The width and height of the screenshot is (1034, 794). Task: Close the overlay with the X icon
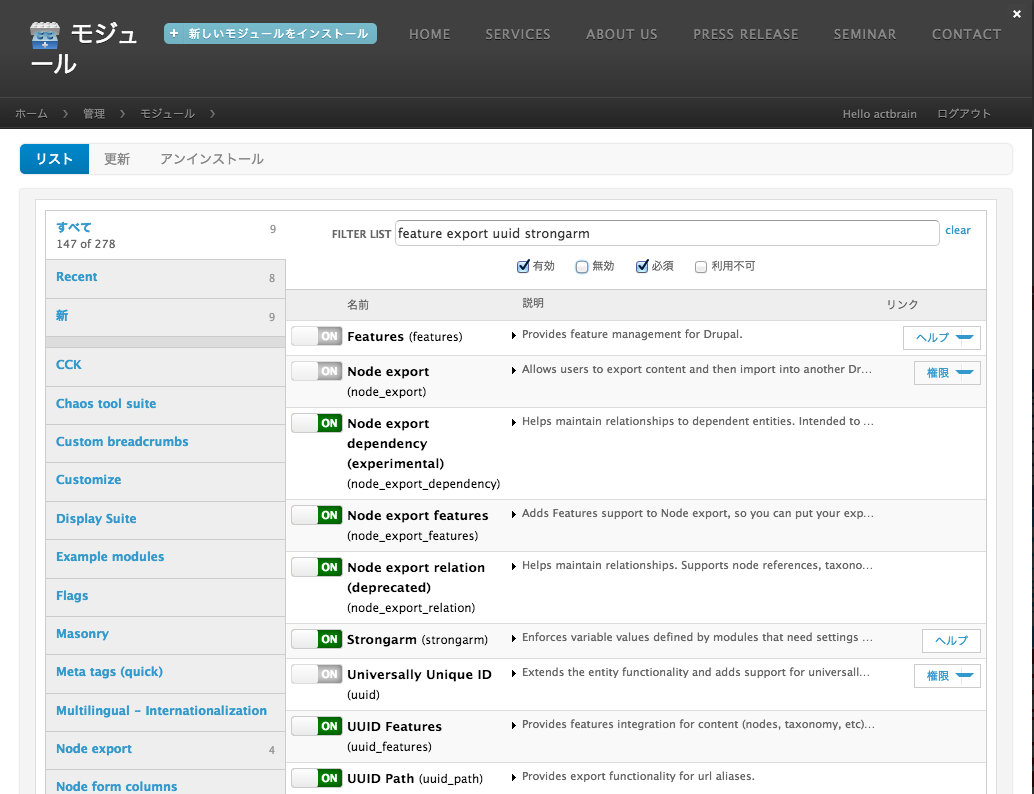pos(1017,13)
